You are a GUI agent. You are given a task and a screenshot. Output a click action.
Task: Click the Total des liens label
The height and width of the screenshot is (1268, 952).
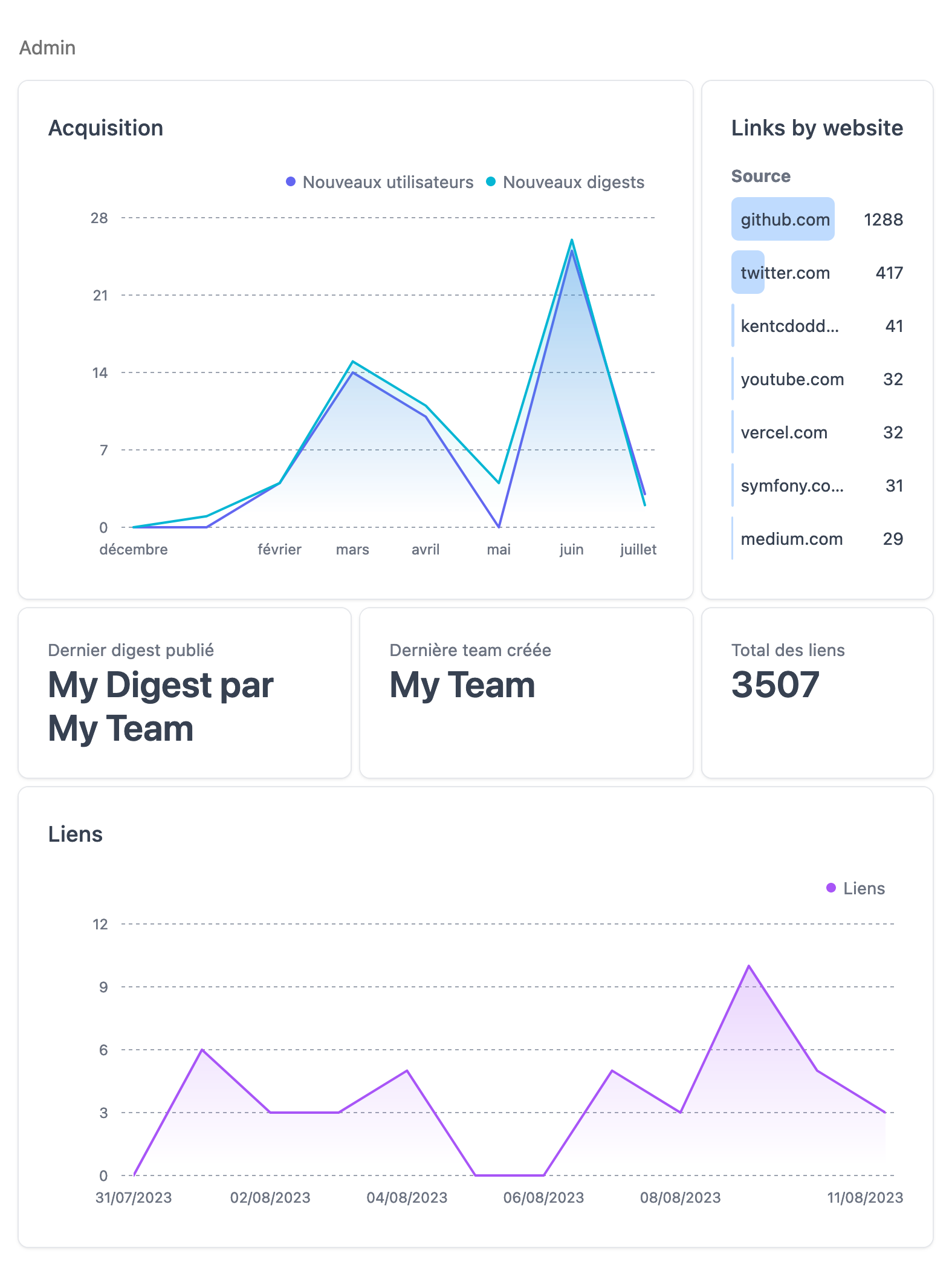[788, 650]
